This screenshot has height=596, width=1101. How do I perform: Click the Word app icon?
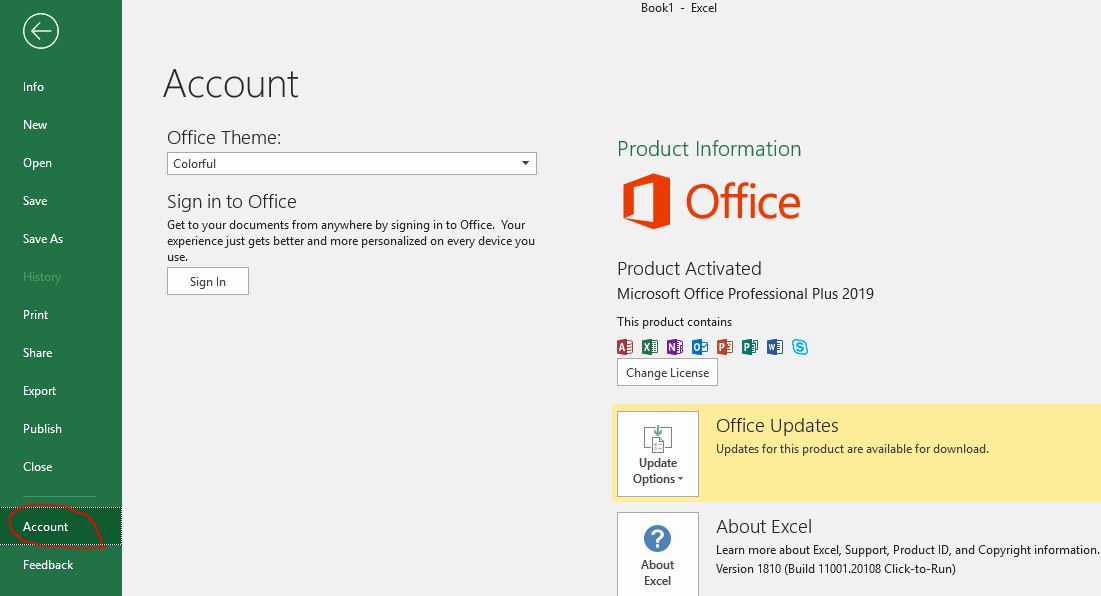[x=774, y=347]
